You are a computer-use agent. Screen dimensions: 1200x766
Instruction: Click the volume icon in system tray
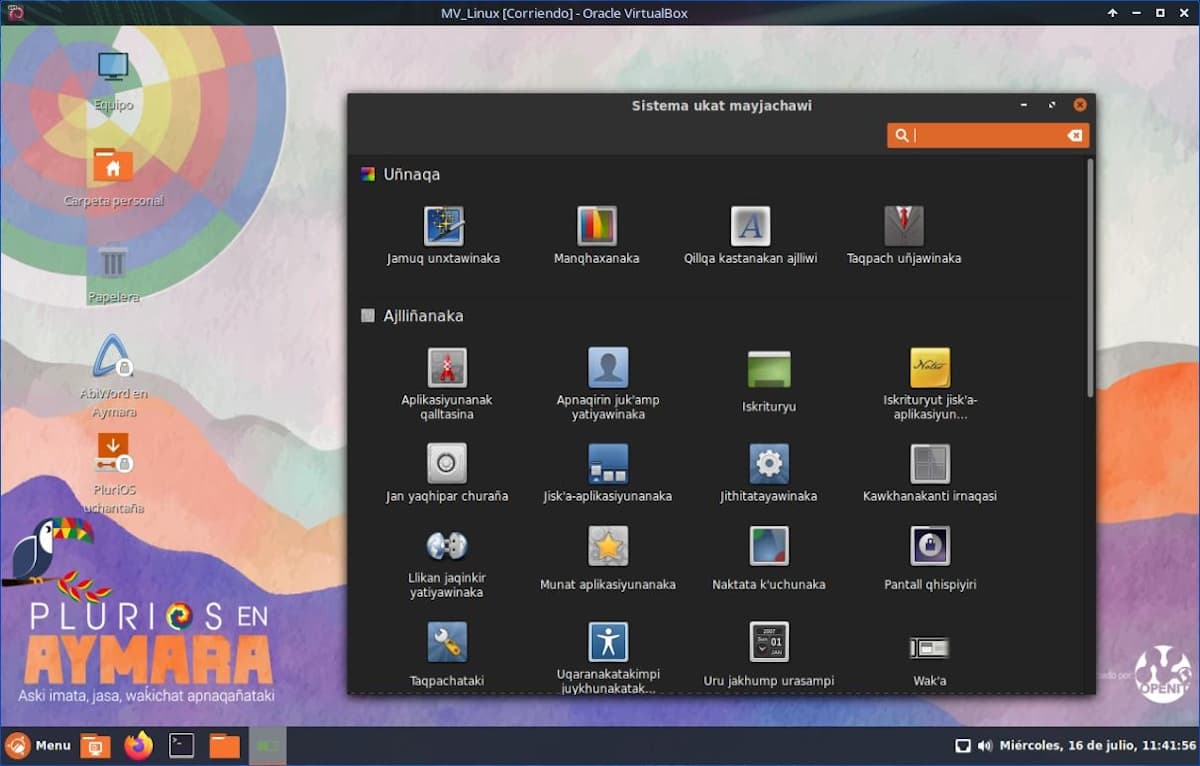pos(985,746)
